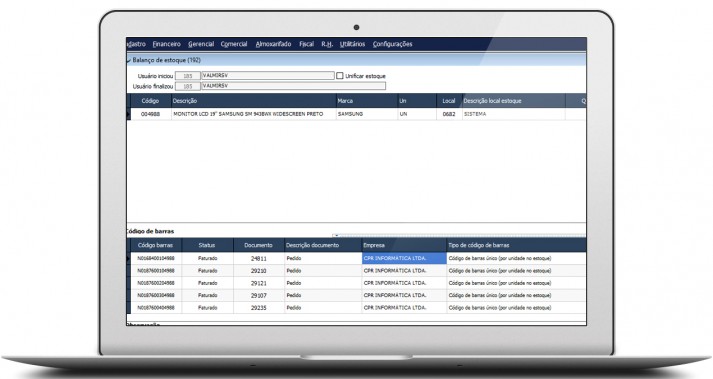Screen dimensions: 713x379
Task: Click the Código barras column header
Action: (x=156, y=245)
